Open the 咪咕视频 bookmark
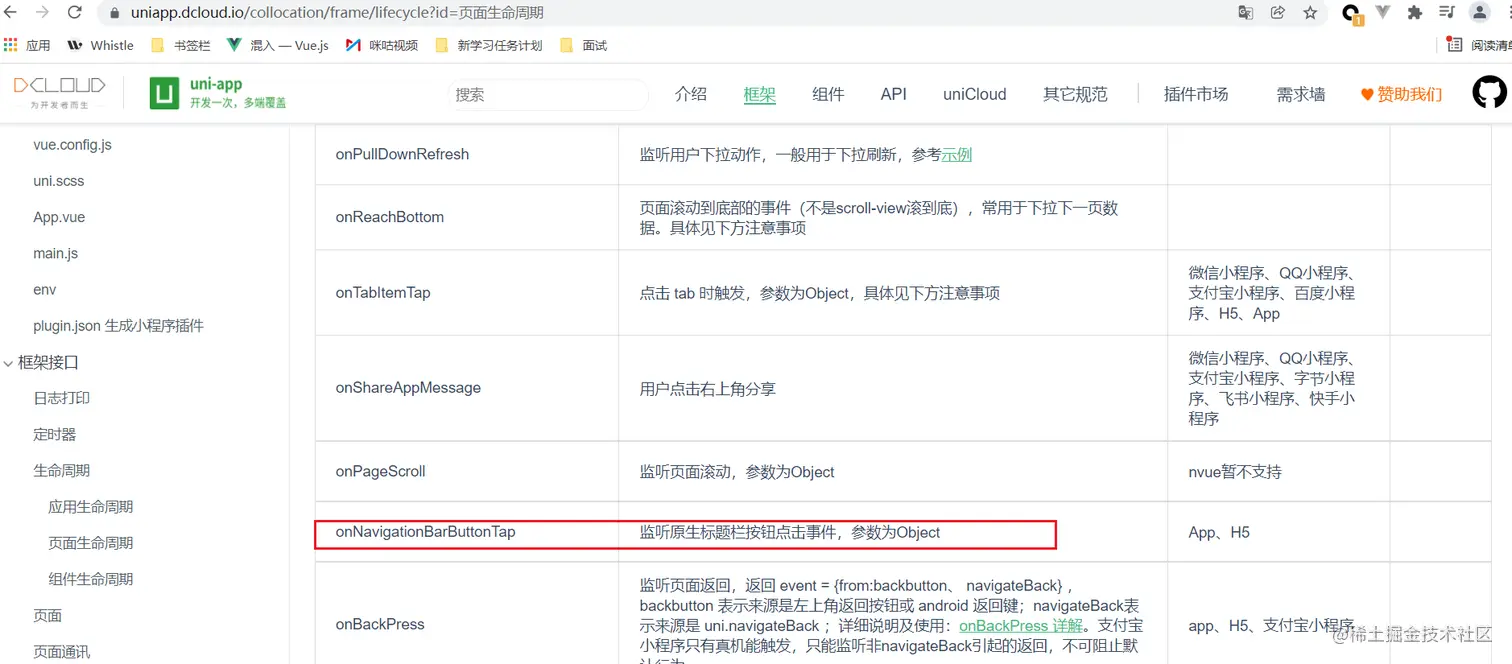Screen dimensions: 1512x664 (382, 45)
